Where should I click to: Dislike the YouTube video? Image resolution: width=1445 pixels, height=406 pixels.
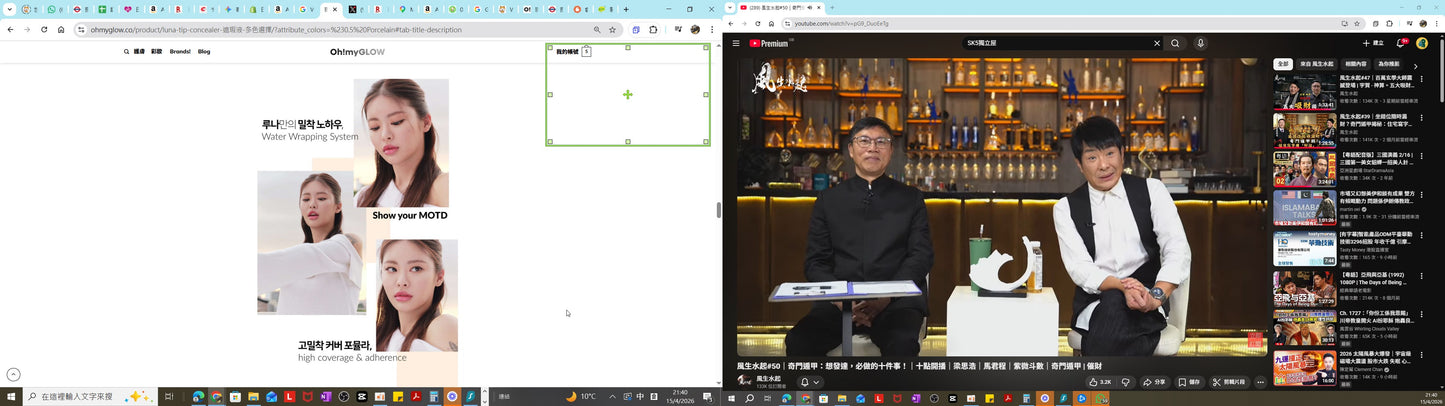tap(1125, 382)
